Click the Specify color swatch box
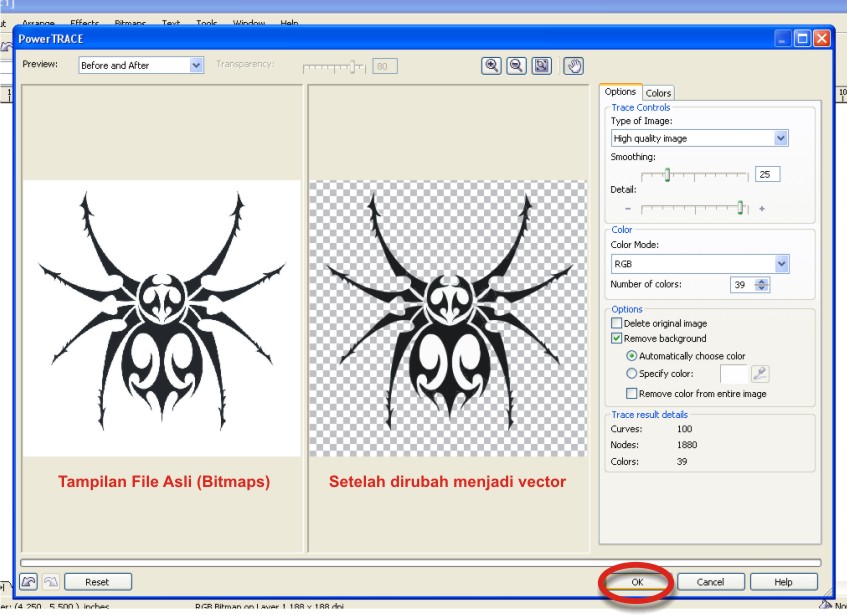847x615 pixels. (x=734, y=374)
